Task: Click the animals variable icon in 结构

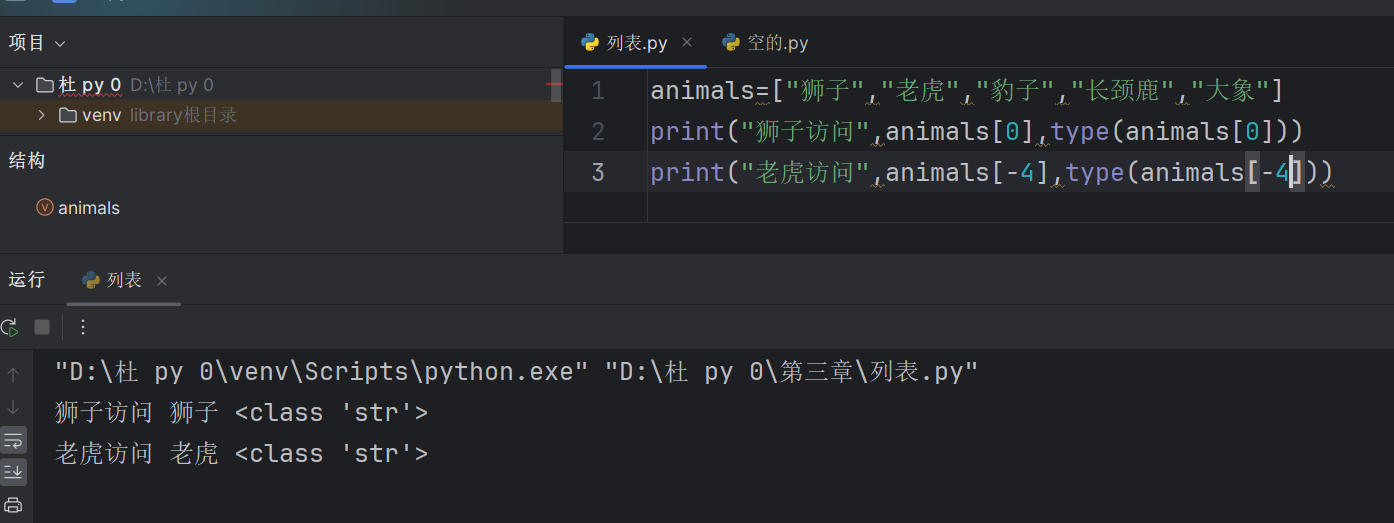Action: click(x=44, y=208)
